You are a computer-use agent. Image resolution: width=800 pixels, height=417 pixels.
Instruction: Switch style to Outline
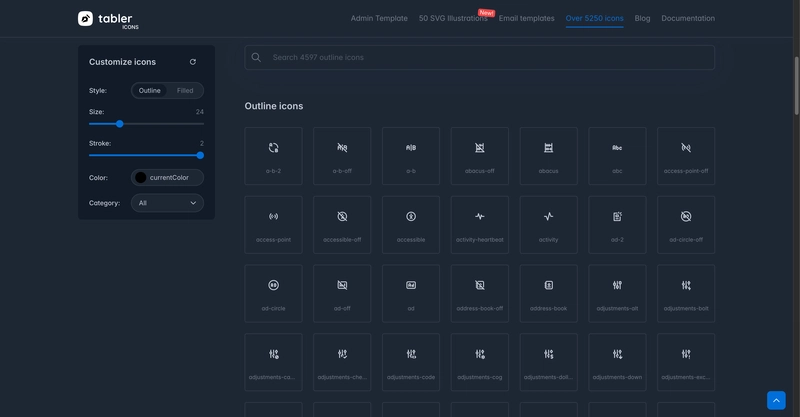pos(149,90)
